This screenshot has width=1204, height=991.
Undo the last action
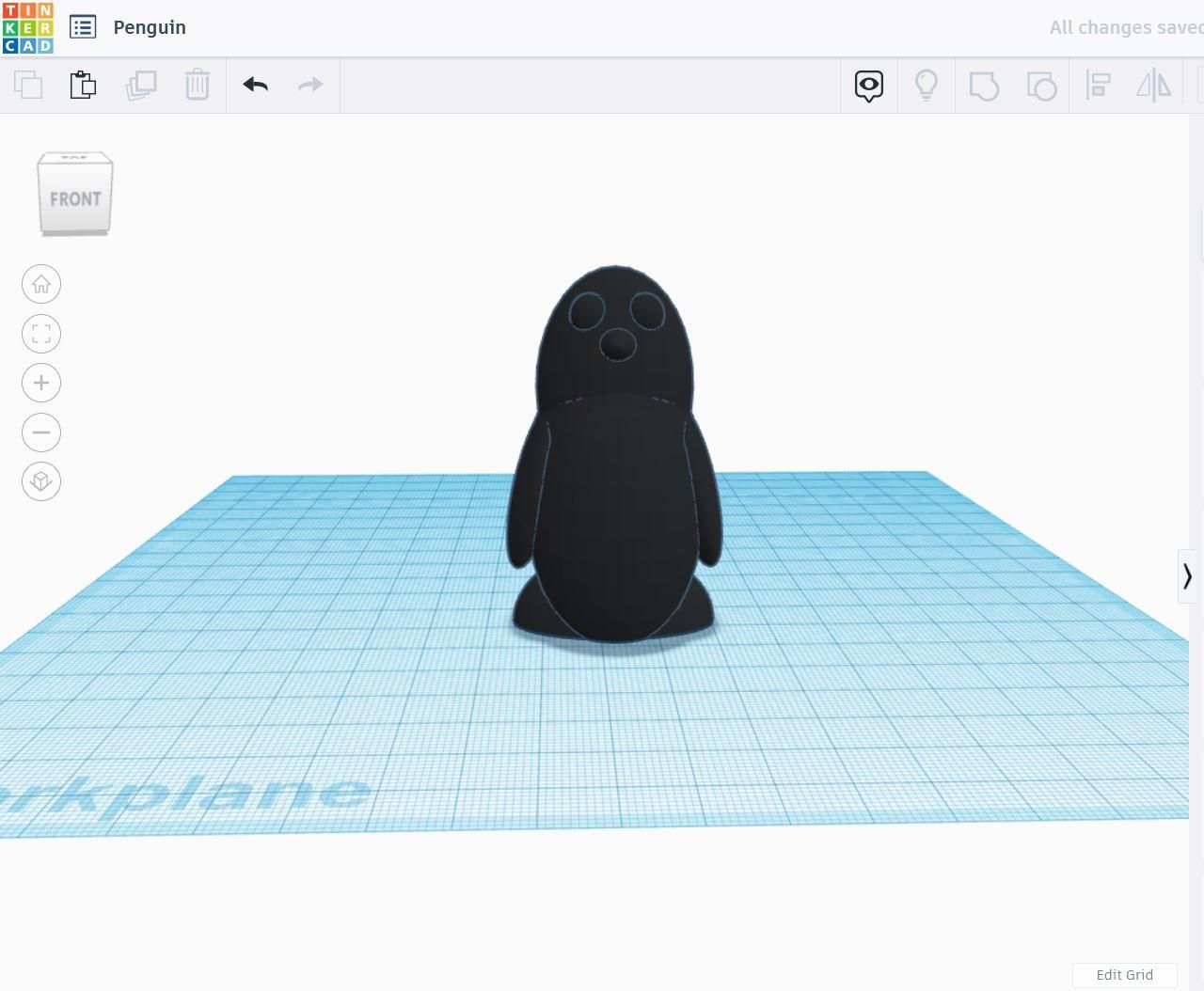point(255,85)
